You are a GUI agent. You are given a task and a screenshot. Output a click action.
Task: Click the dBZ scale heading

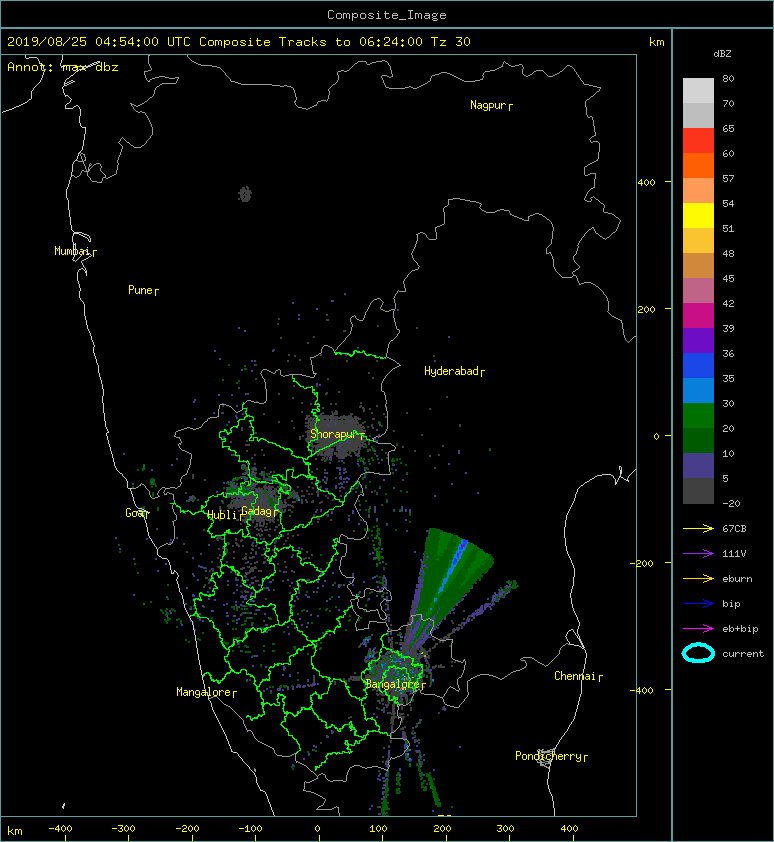coord(722,54)
